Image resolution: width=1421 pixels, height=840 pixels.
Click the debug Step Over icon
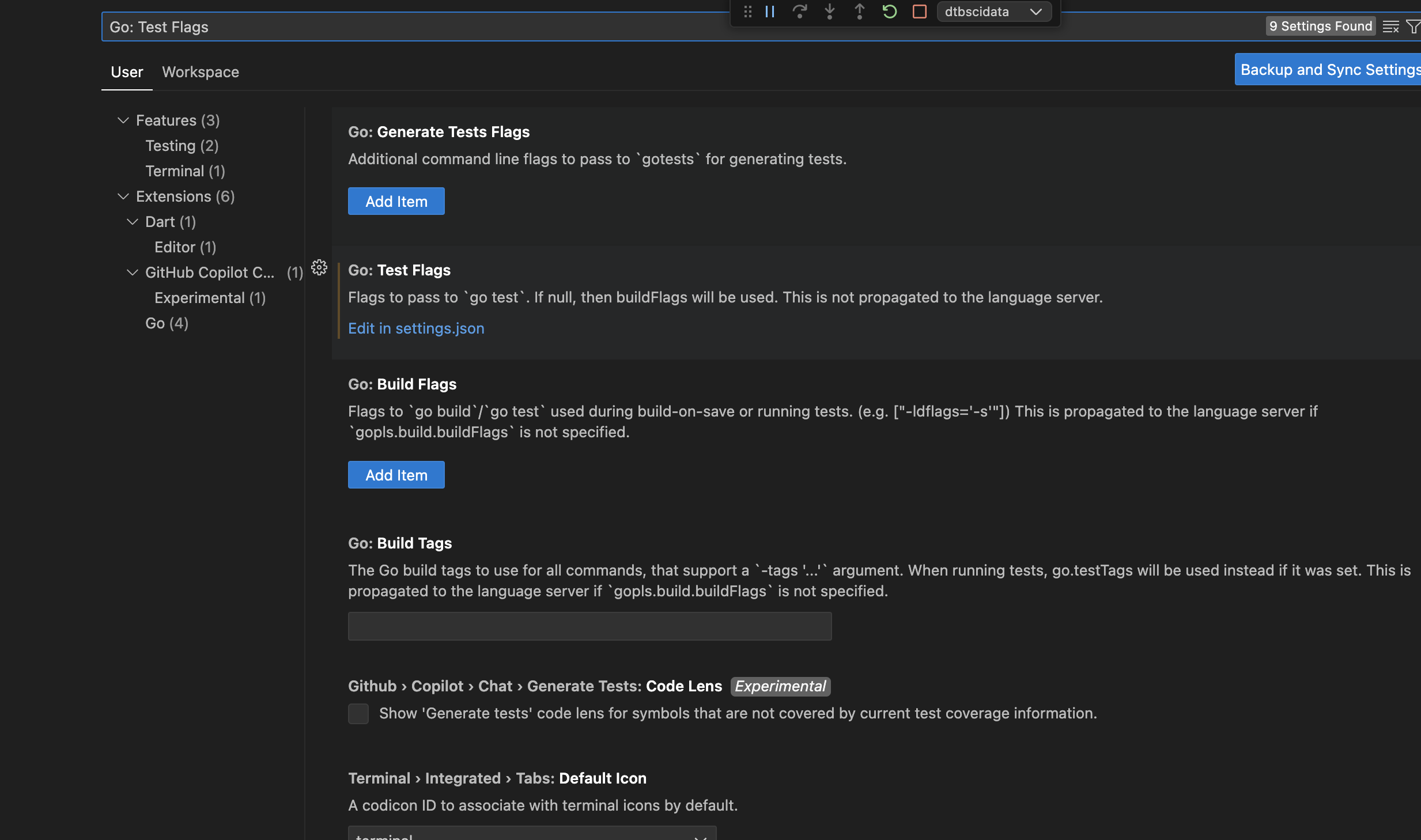[x=799, y=12]
